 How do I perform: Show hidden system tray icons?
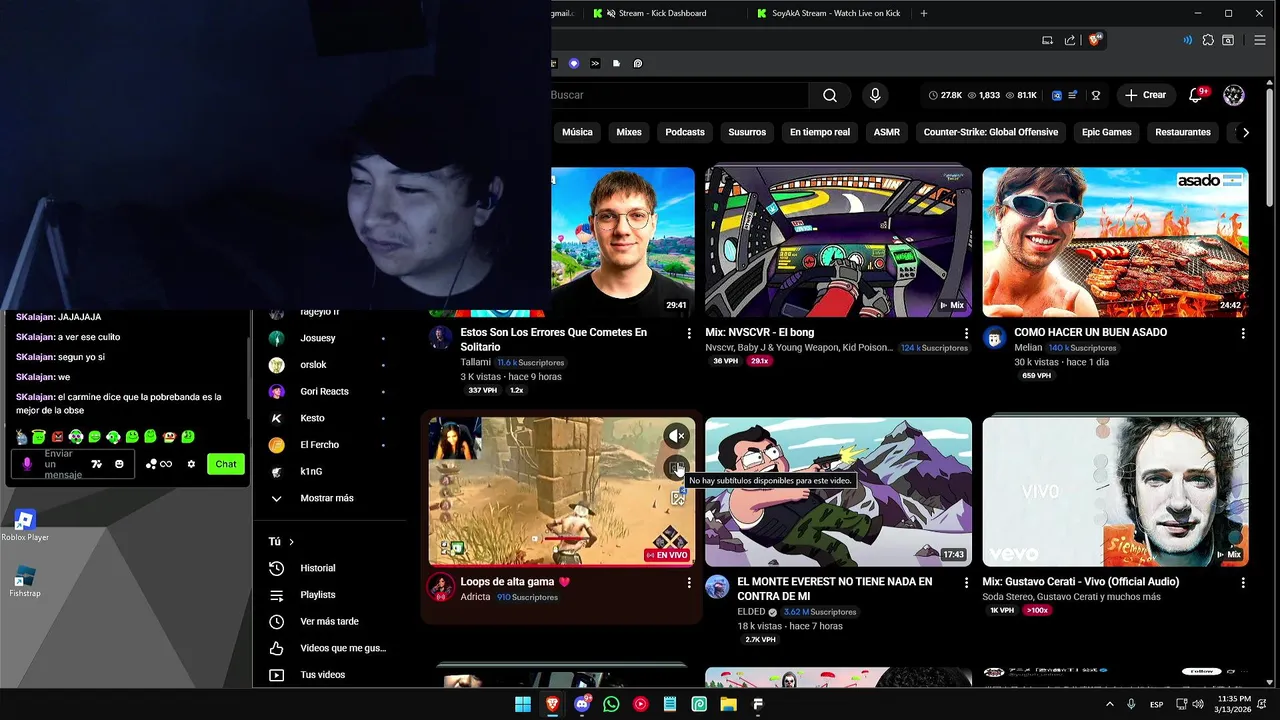1110,704
